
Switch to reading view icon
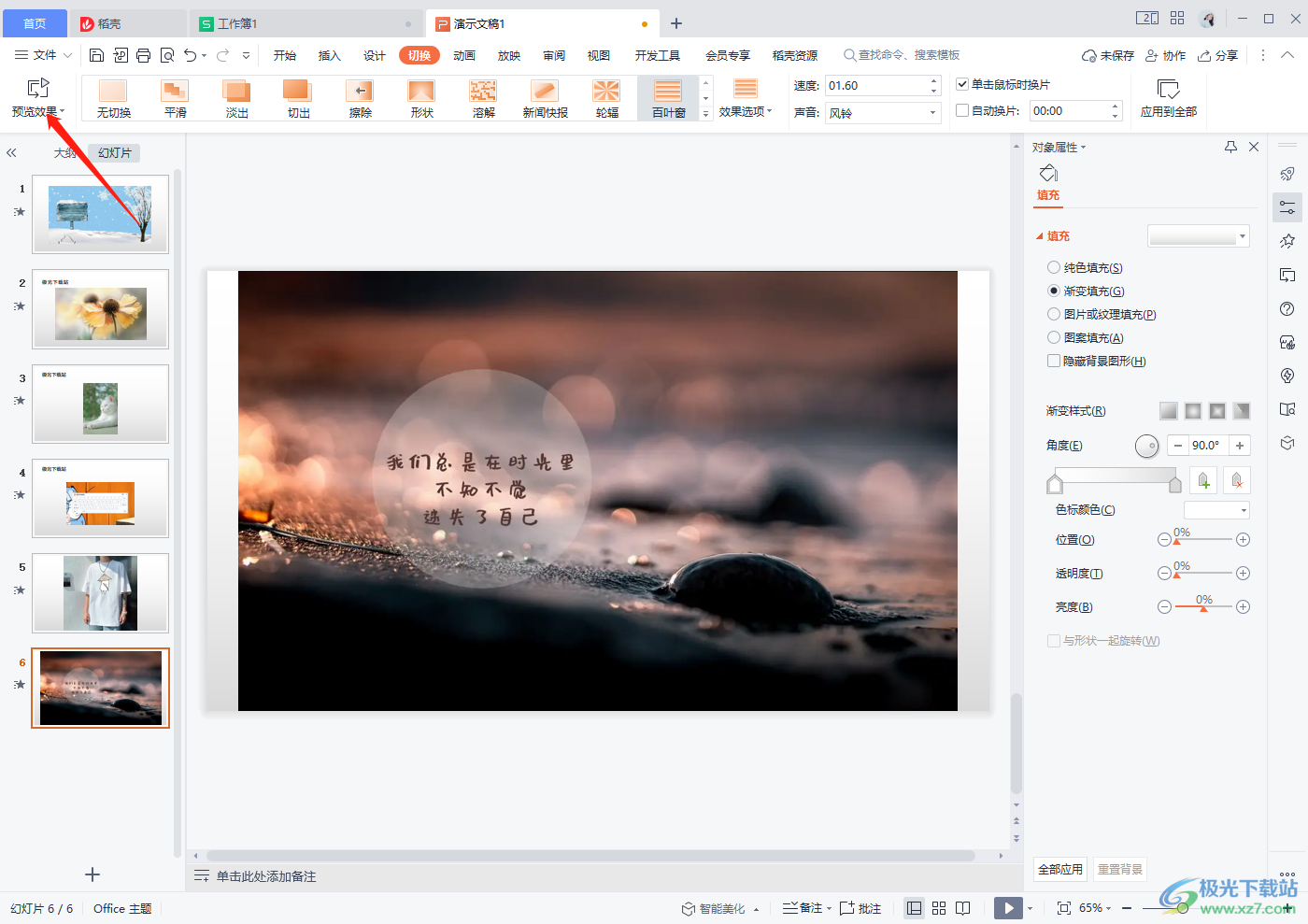[x=963, y=908]
